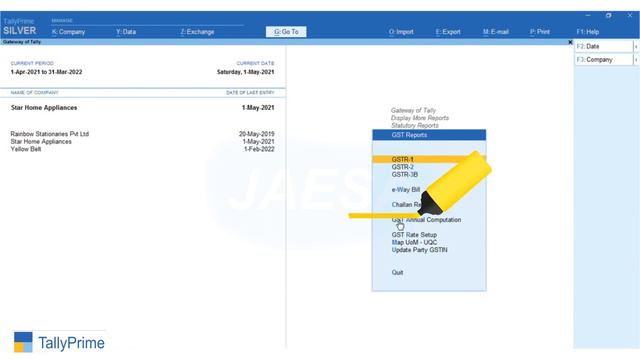Click the F2: Date button
Screen dimensions: 640x360
pos(603,47)
